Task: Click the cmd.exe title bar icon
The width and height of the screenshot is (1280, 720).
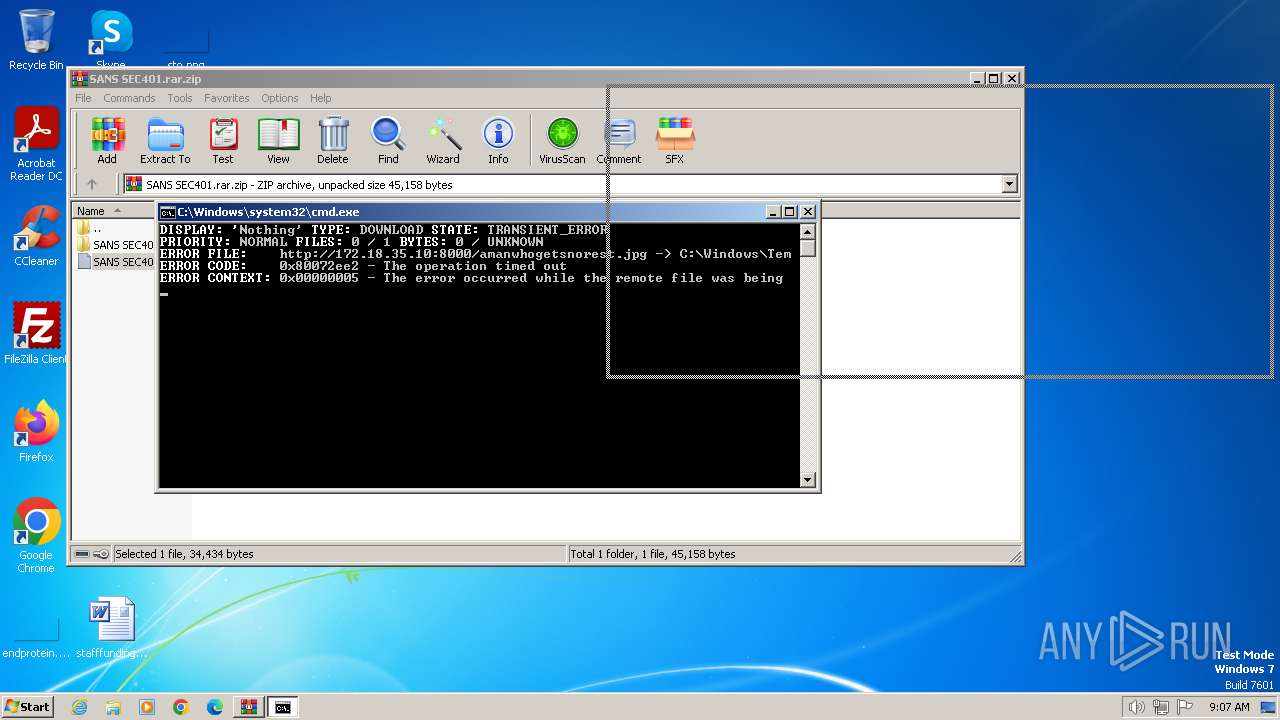Action: click(168, 212)
